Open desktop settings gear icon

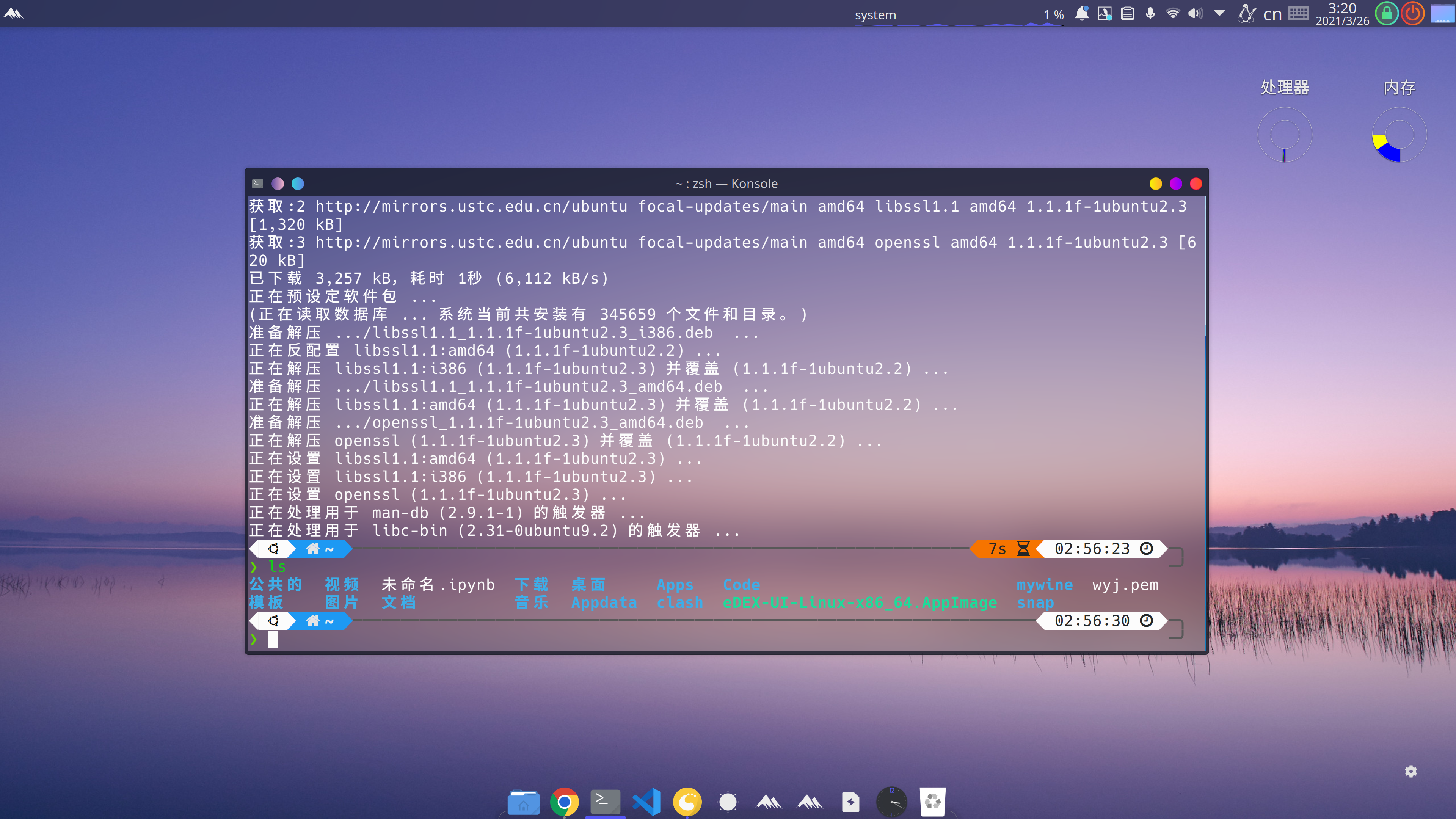tap(1411, 772)
